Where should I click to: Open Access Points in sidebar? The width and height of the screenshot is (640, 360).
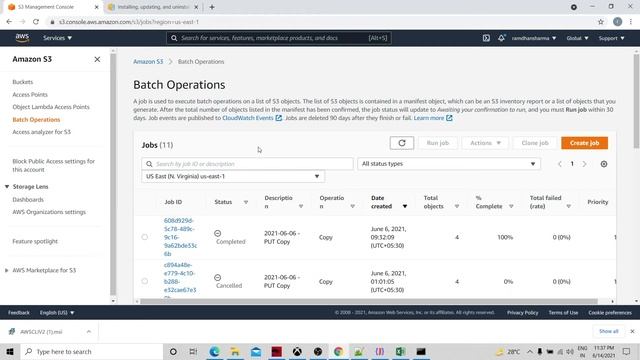(x=30, y=94)
